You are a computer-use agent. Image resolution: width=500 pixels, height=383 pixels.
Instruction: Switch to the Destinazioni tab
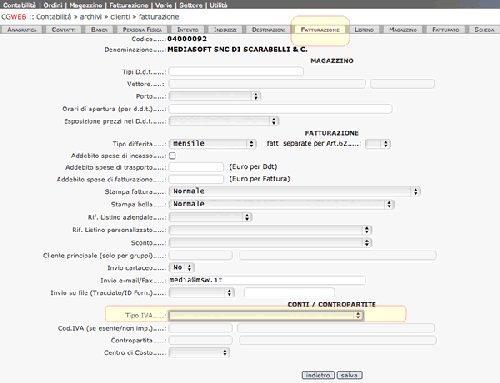click(268, 30)
